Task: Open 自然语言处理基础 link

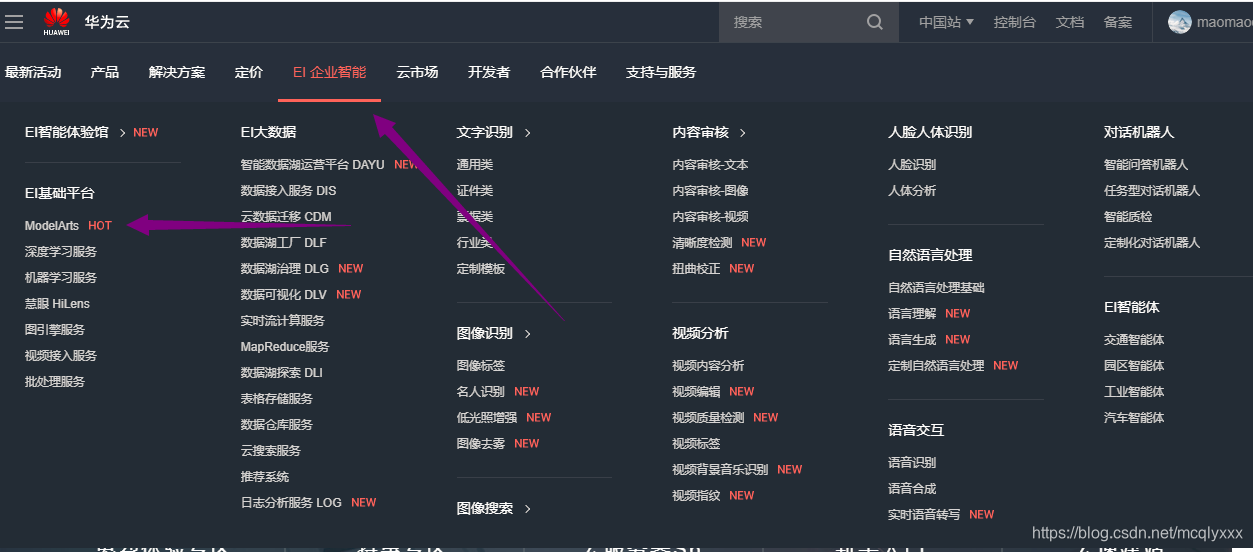Action: [x=937, y=288]
